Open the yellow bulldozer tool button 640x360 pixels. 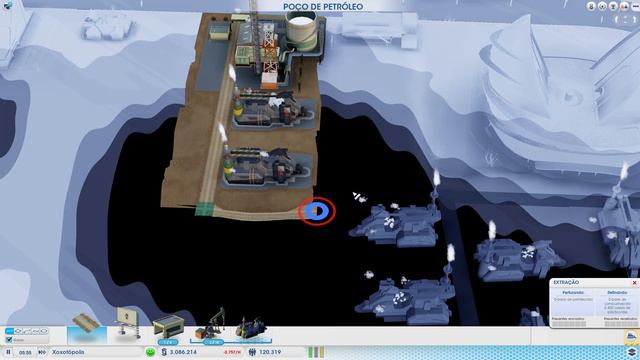pos(632,337)
